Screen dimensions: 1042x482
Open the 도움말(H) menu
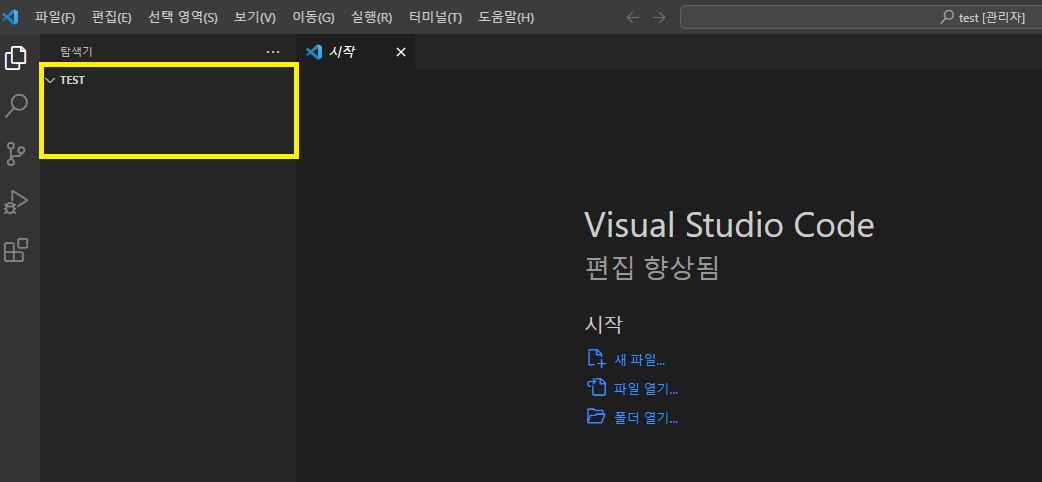tap(506, 18)
